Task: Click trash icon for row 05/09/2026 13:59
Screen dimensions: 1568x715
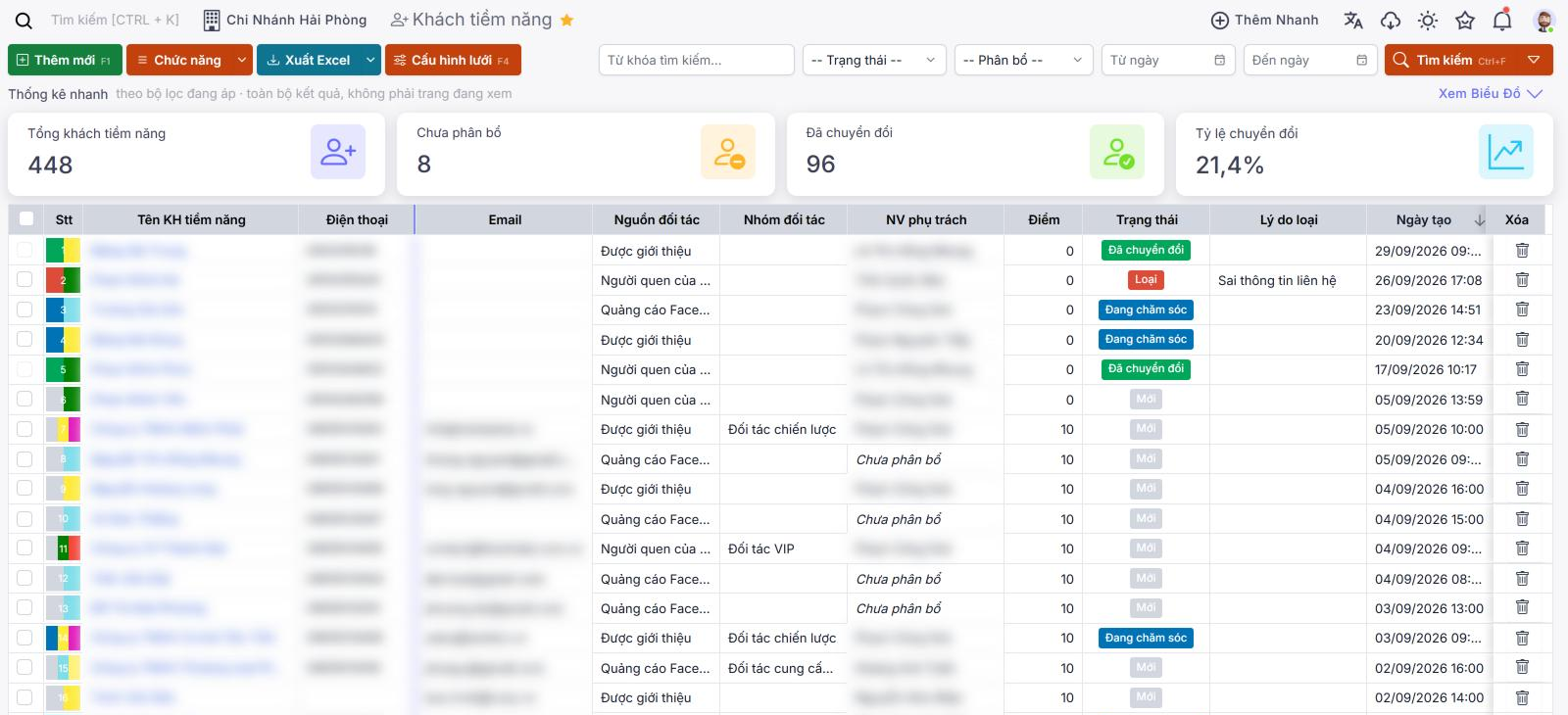Action: (1522, 399)
